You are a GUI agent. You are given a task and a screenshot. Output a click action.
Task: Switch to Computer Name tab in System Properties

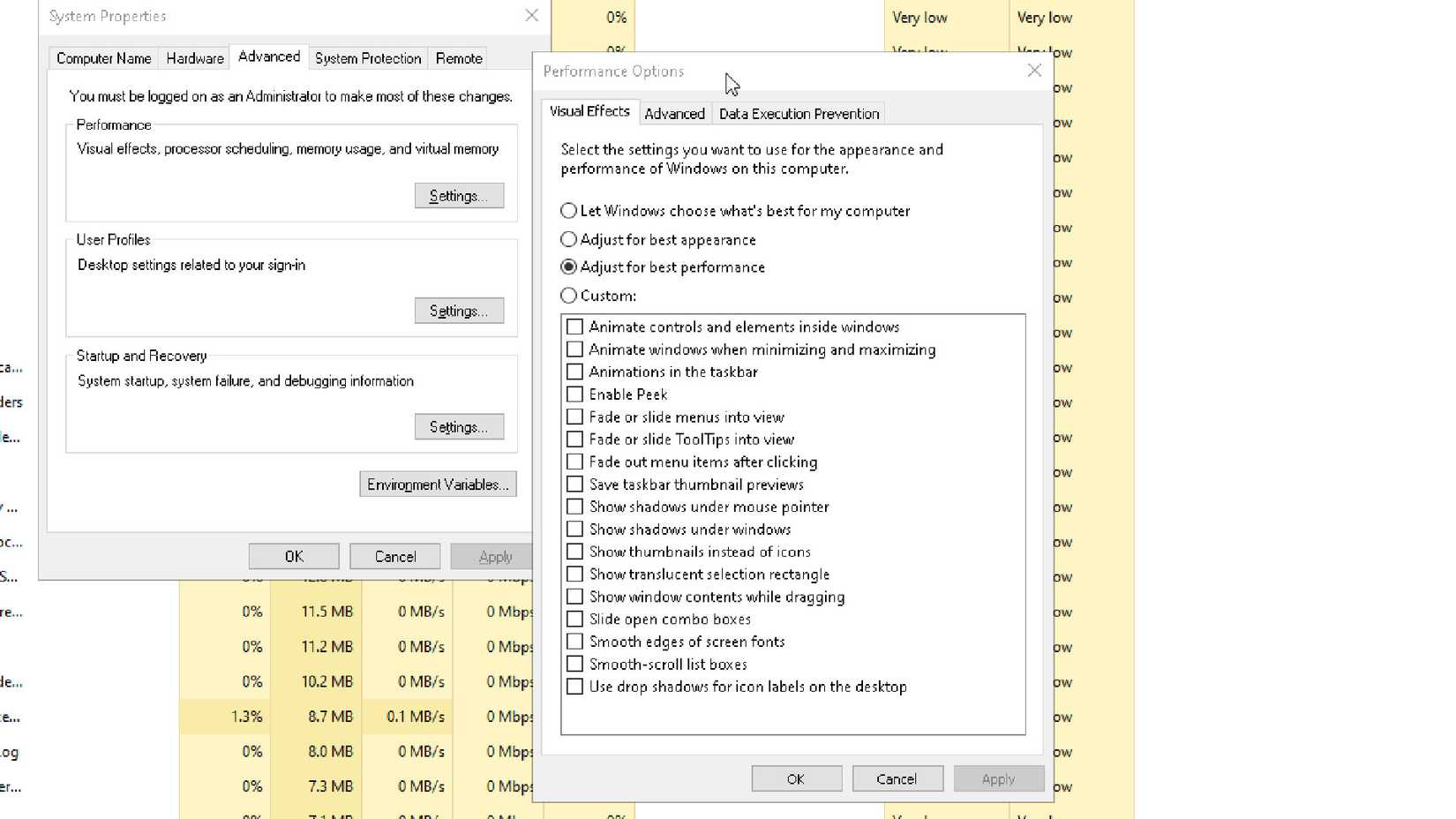[x=103, y=58]
